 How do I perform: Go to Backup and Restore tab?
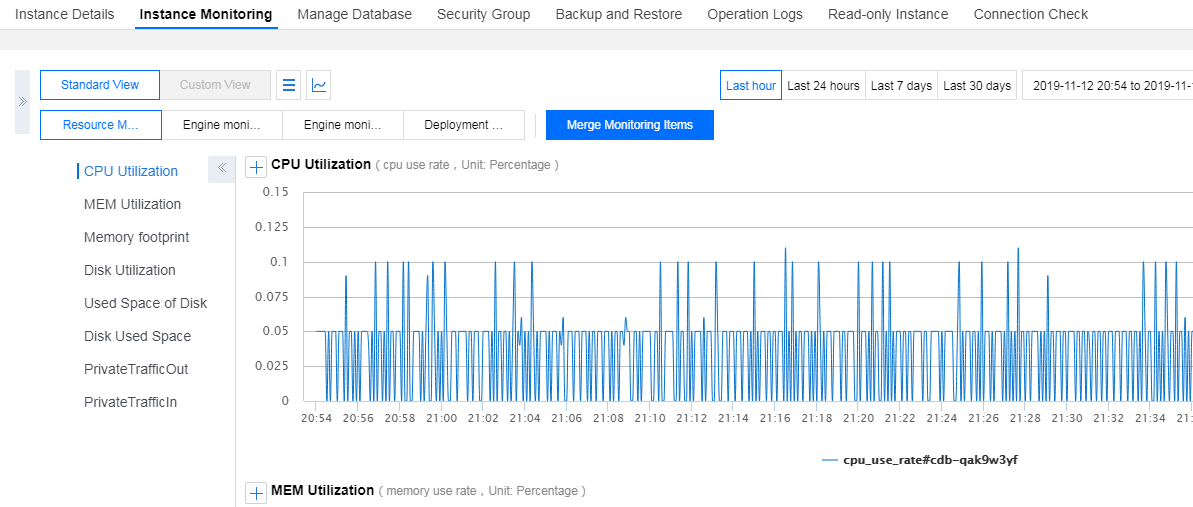click(618, 15)
